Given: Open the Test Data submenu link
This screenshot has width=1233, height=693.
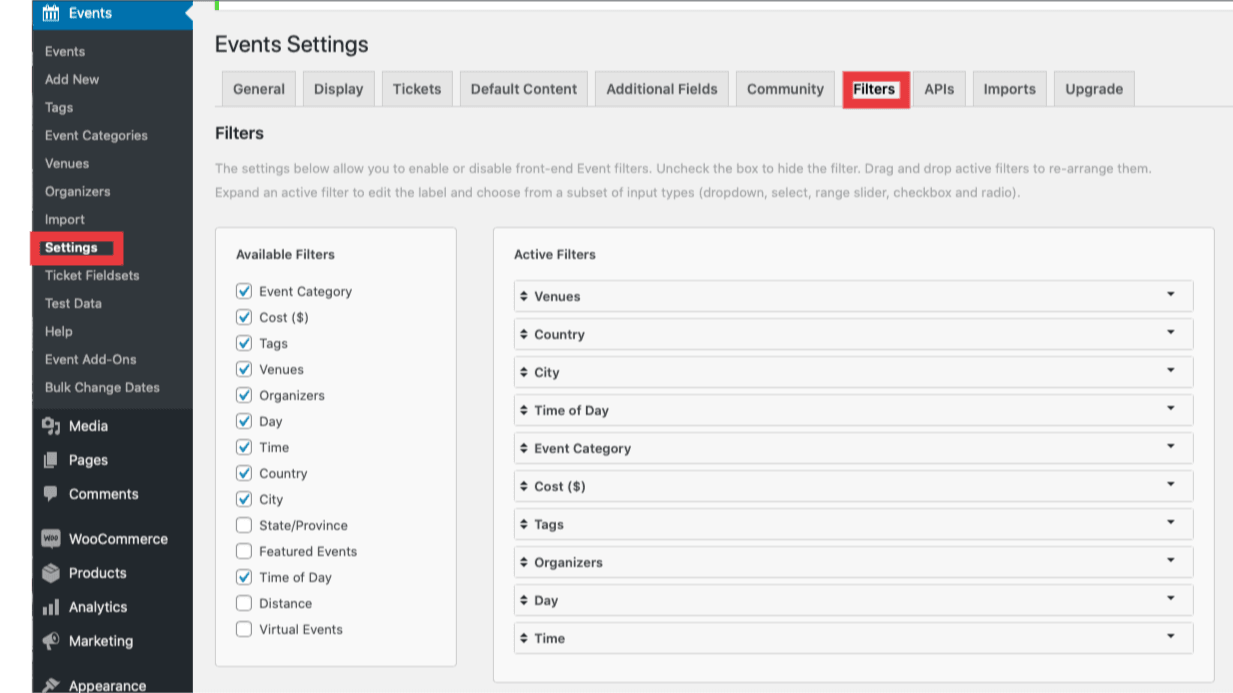Looking at the screenshot, I should click(x=73, y=303).
